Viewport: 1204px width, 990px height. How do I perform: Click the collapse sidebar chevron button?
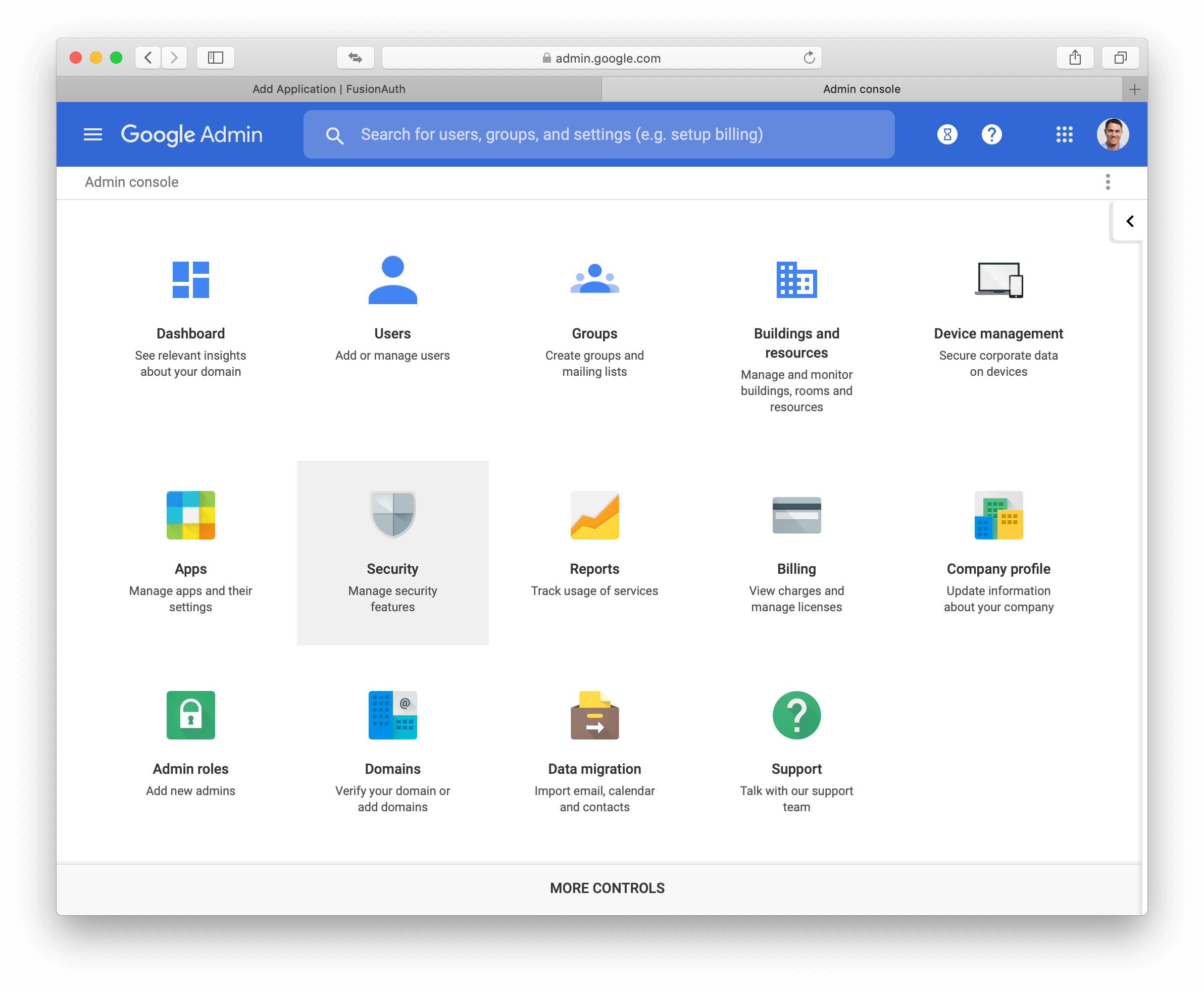(x=1127, y=221)
